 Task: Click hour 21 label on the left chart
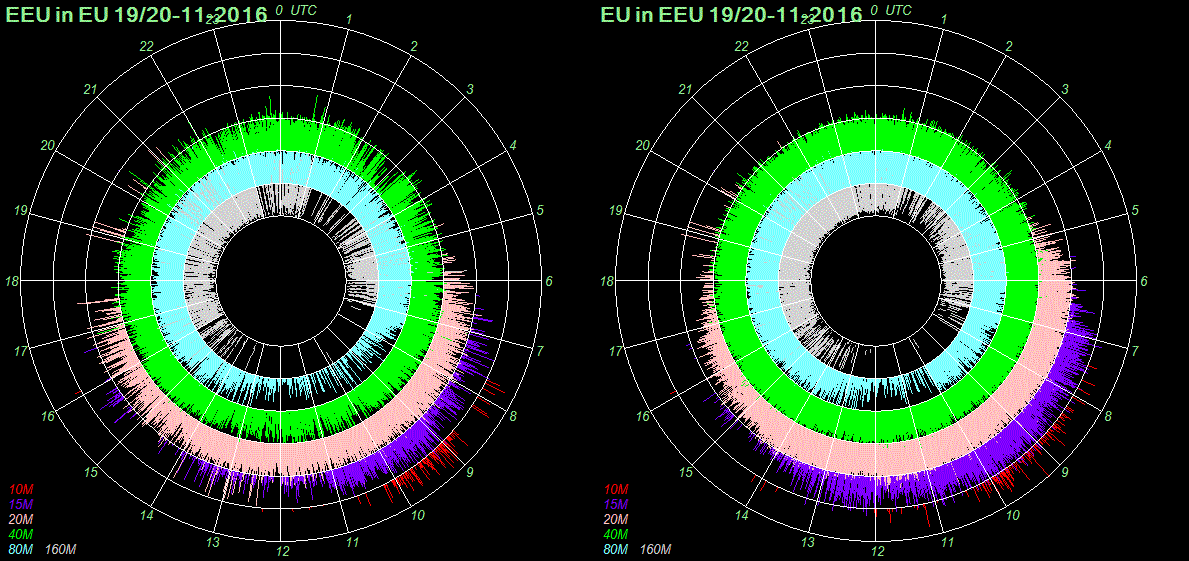coord(90,91)
